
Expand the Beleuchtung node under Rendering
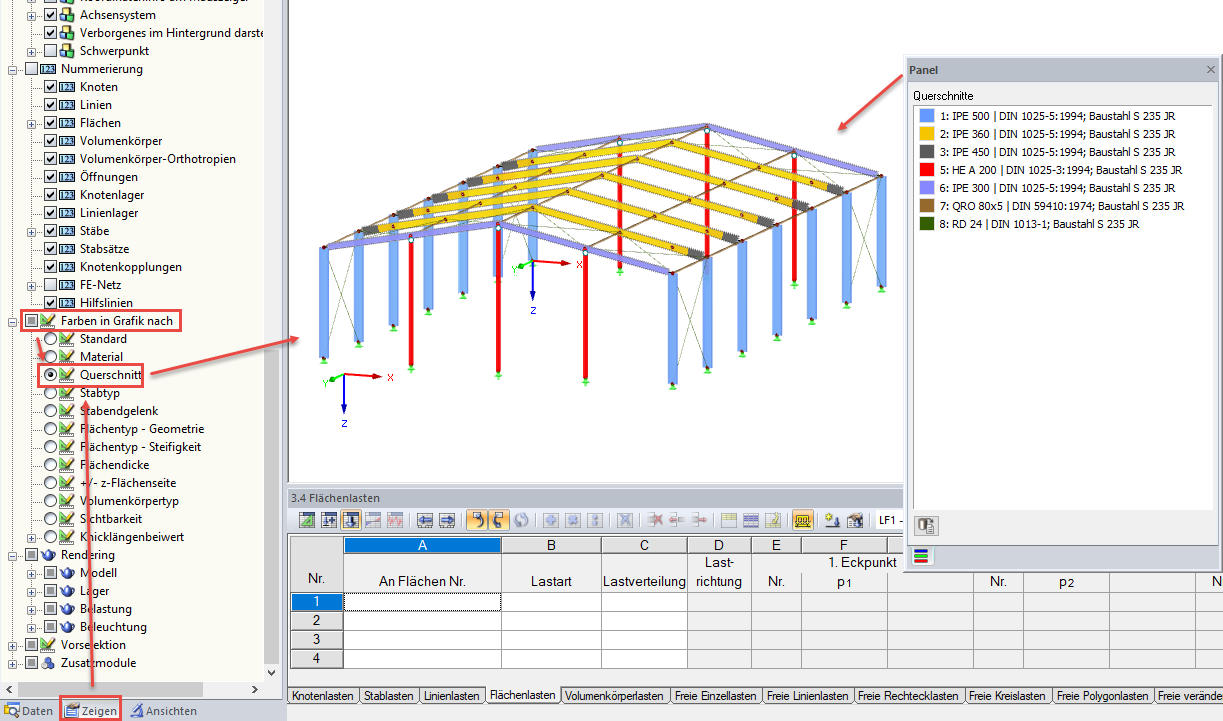tap(32, 627)
